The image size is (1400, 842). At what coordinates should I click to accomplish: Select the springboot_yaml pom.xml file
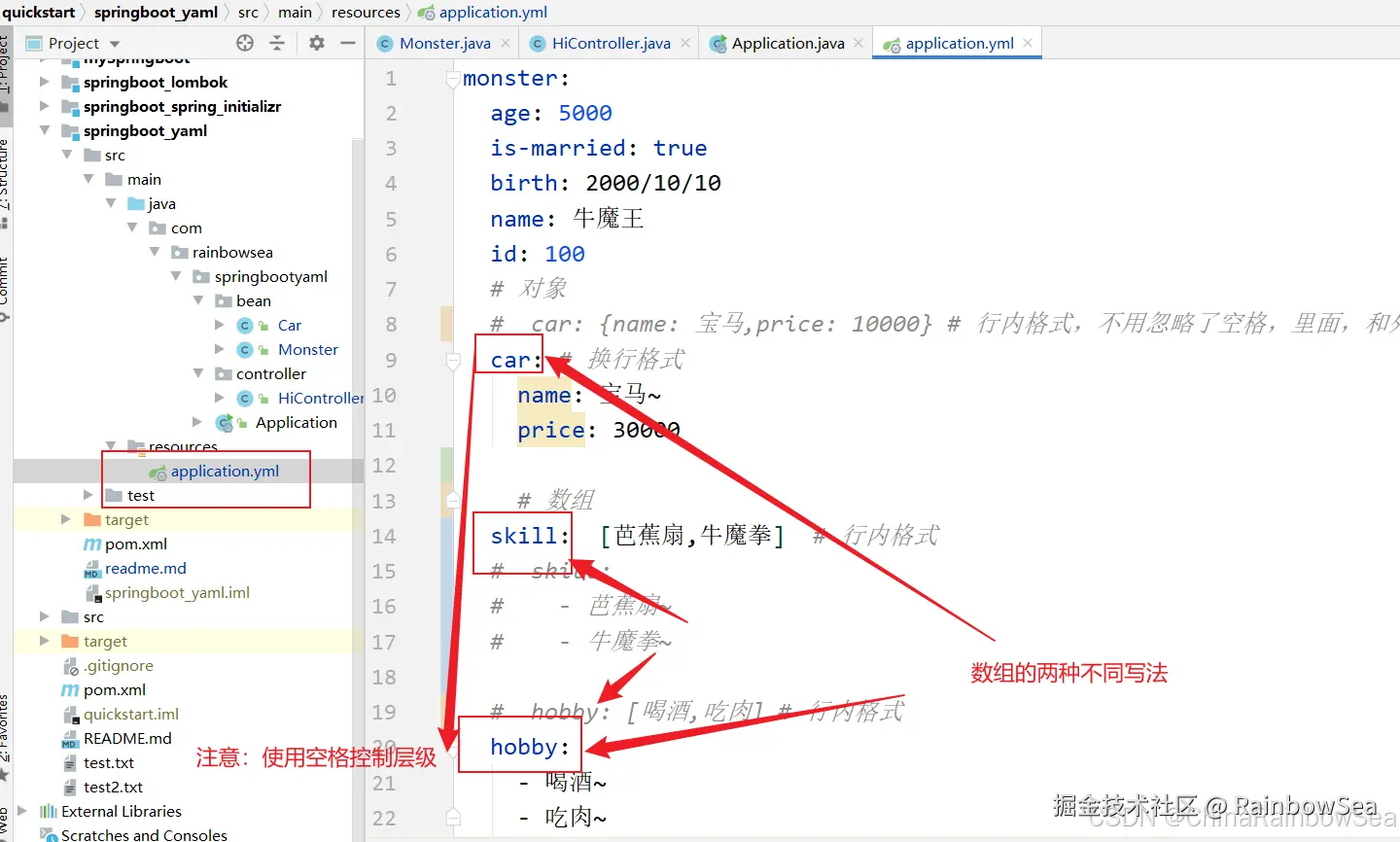coord(136,544)
